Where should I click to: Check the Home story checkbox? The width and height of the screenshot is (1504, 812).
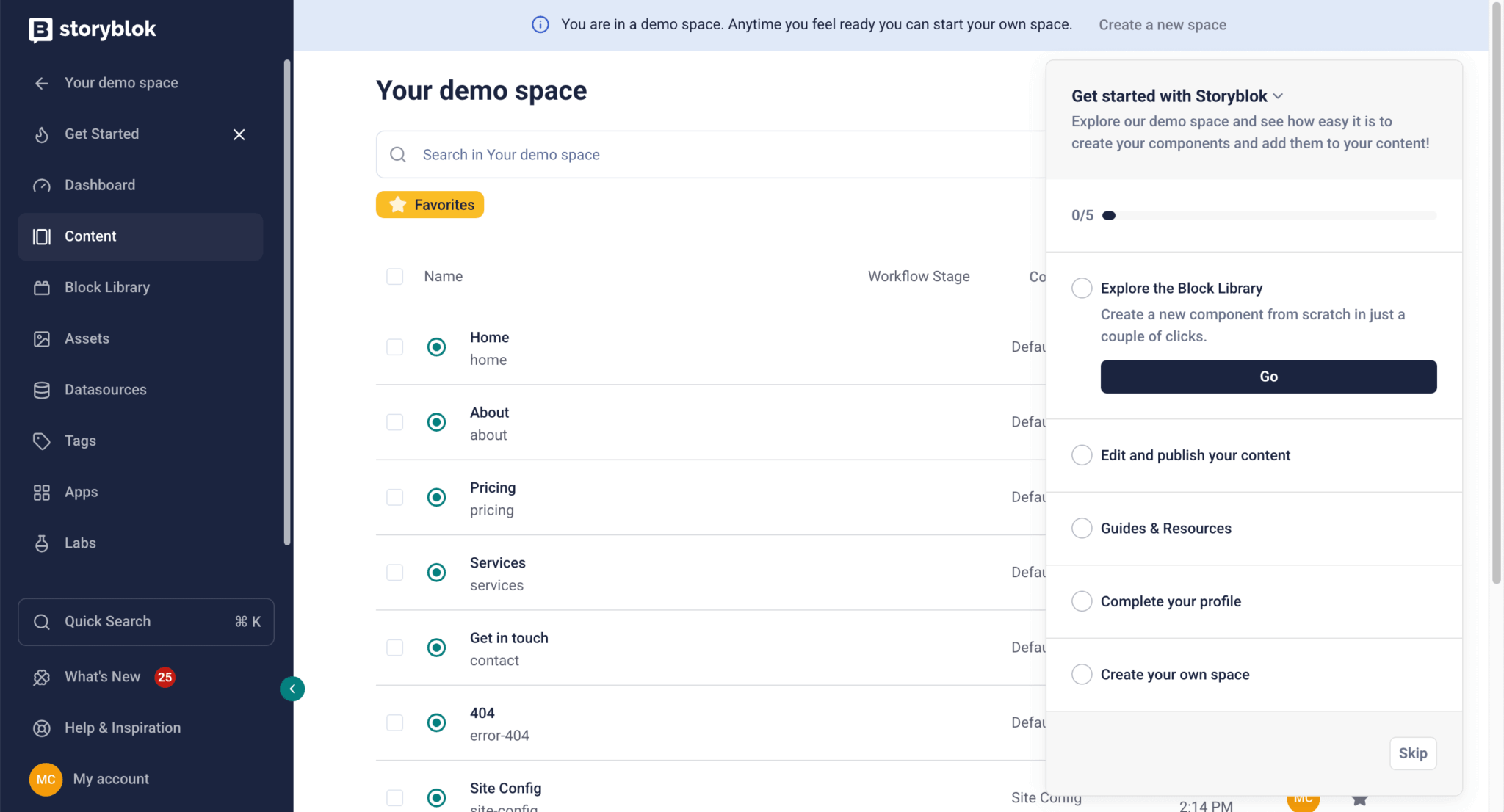click(x=395, y=347)
